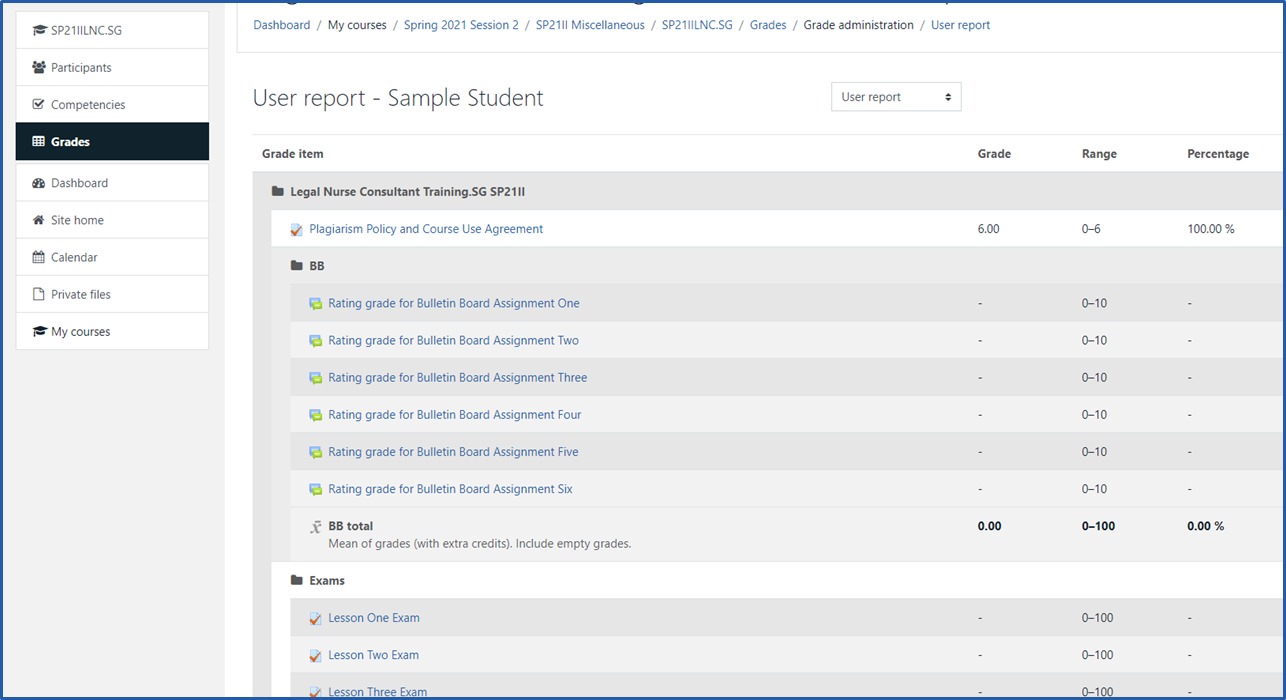Go to Private files in sidebar
The height and width of the screenshot is (700, 1286).
click(x=80, y=295)
